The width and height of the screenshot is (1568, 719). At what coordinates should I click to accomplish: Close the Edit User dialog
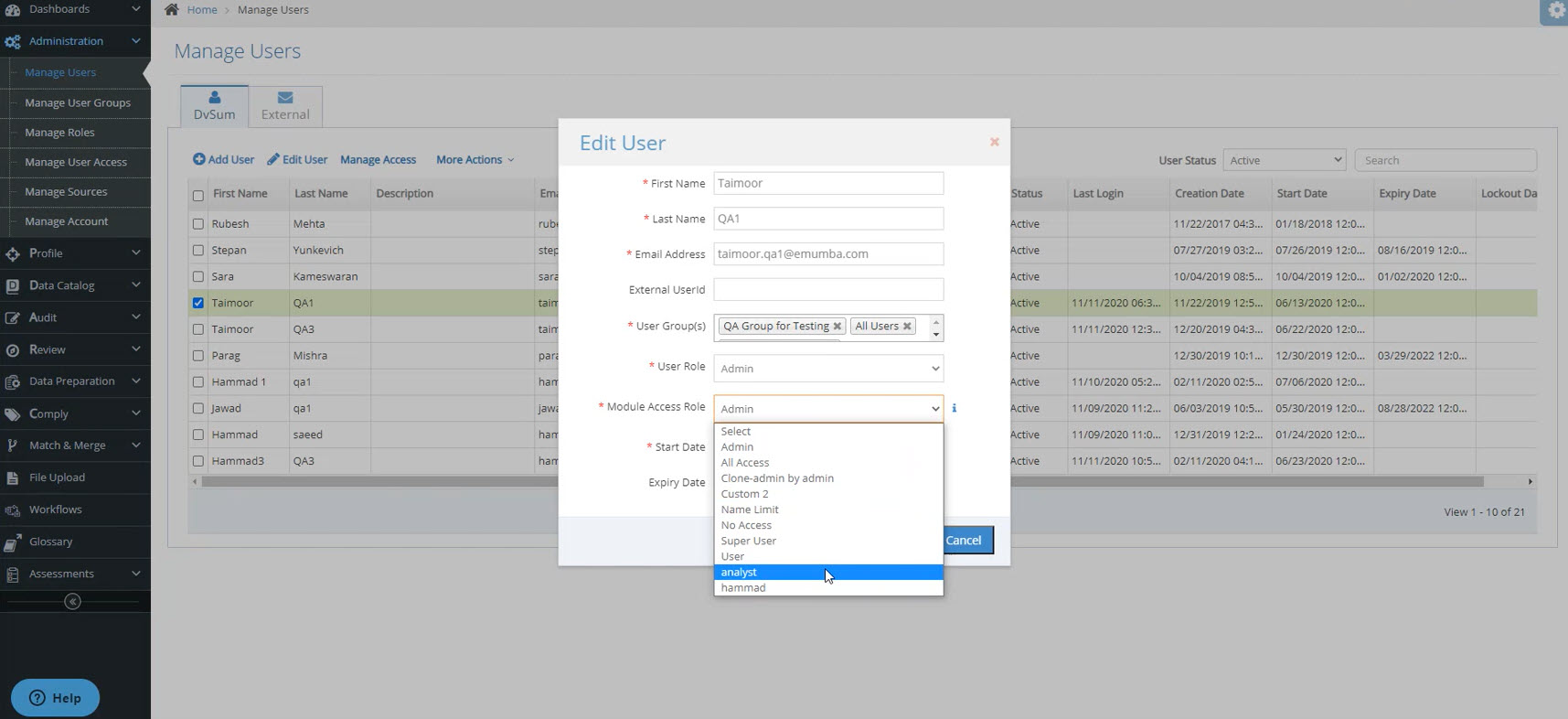(995, 142)
